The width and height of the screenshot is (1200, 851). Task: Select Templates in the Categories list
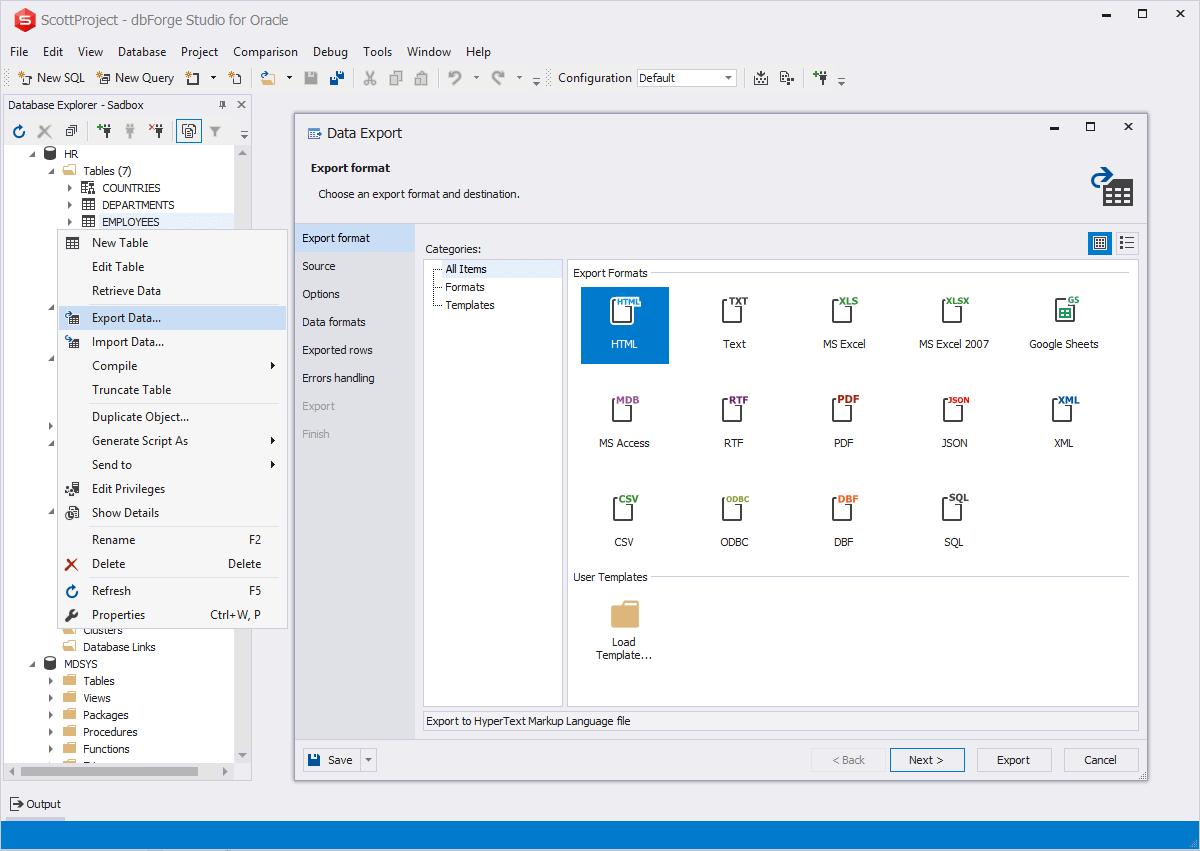(469, 305)
